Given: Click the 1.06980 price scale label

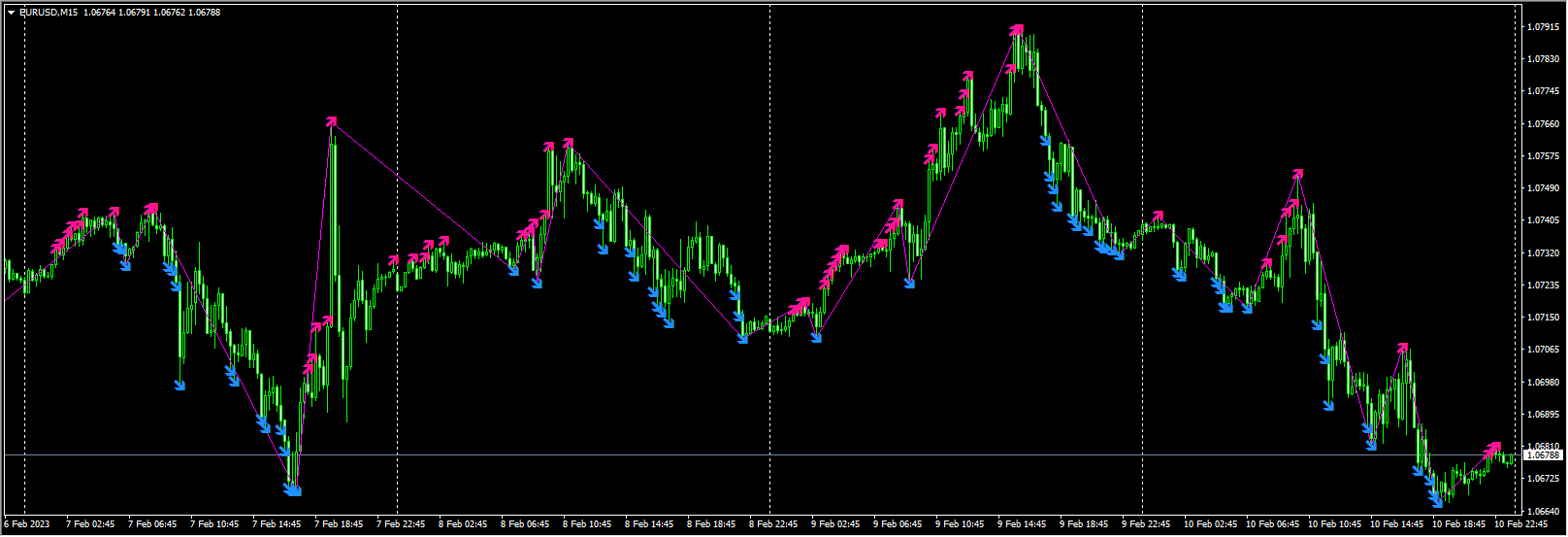Looking at the screenshot, I should coord(1543,383).
